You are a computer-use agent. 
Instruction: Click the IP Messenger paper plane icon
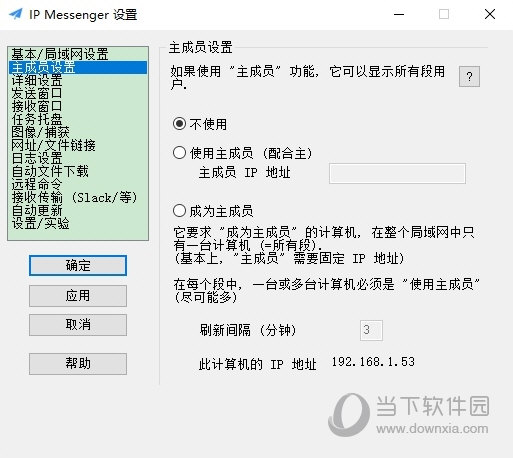pos(16,14)
